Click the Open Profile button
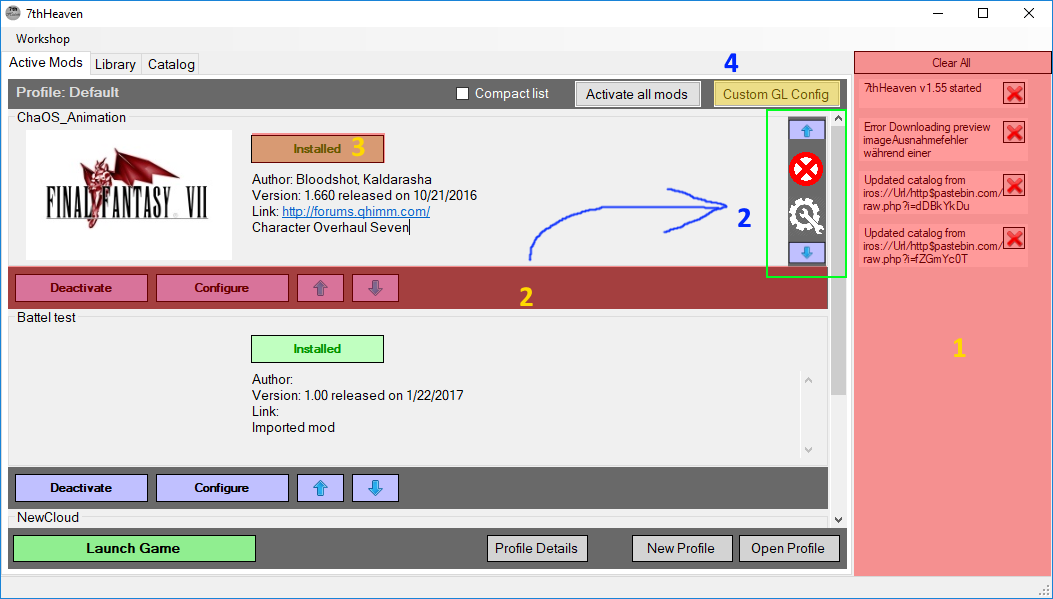This screenshot has width=1053, height=599. pyautogui.click(x=788, y=549)
